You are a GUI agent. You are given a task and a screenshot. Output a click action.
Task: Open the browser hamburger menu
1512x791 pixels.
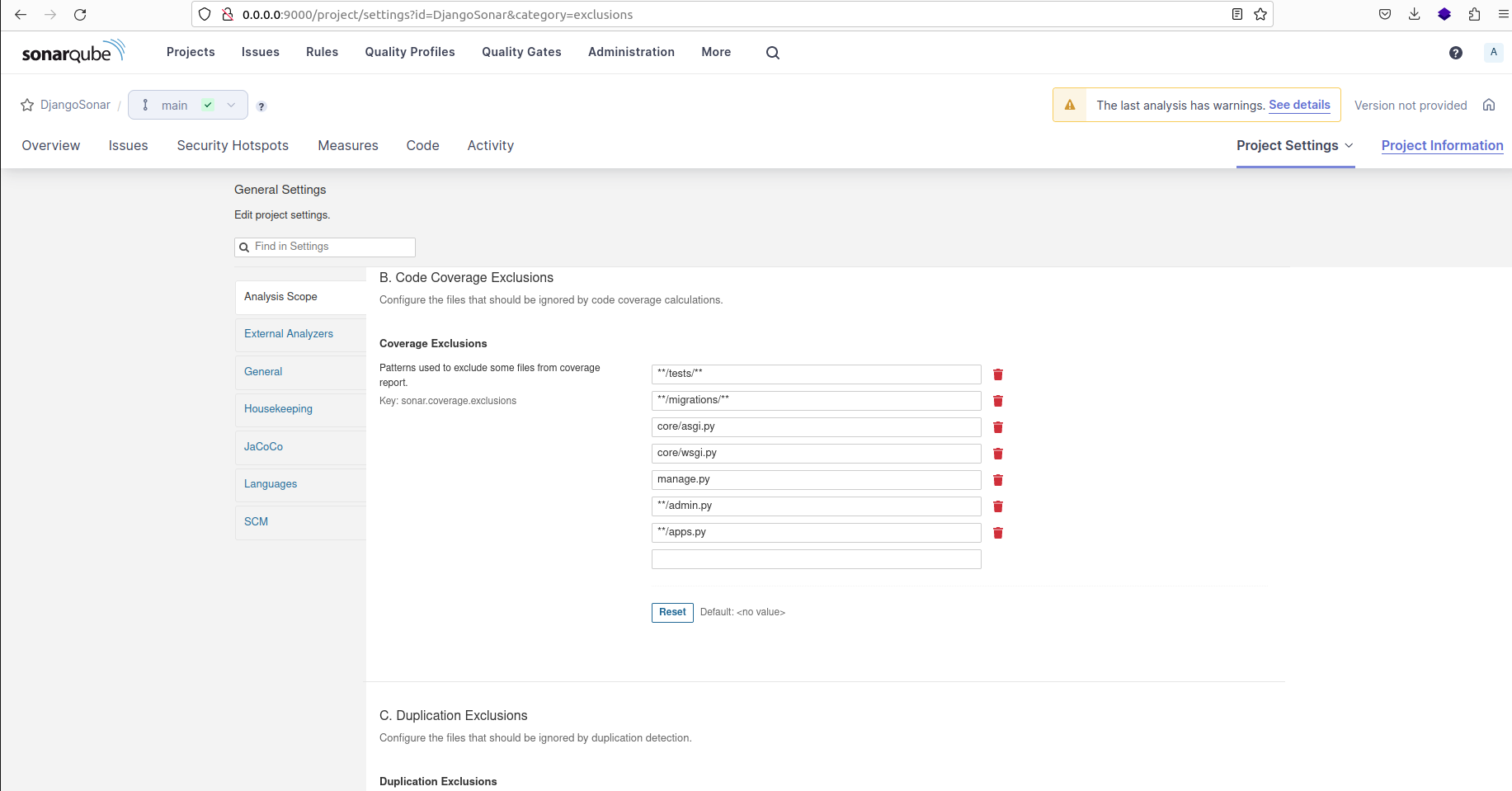pyautogui.click(x=1503, y=14)
